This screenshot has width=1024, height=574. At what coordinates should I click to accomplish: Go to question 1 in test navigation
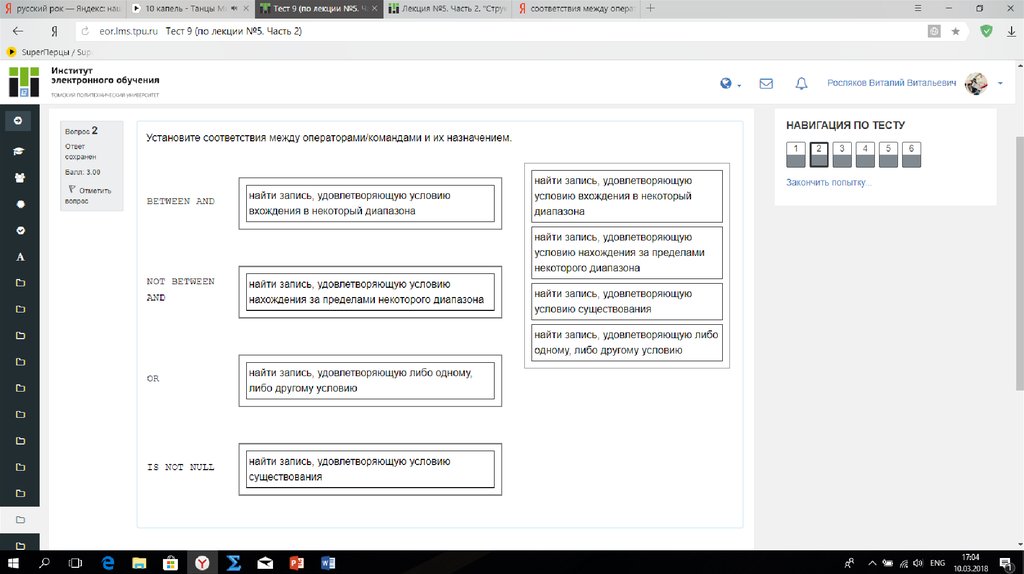point(795,155)
